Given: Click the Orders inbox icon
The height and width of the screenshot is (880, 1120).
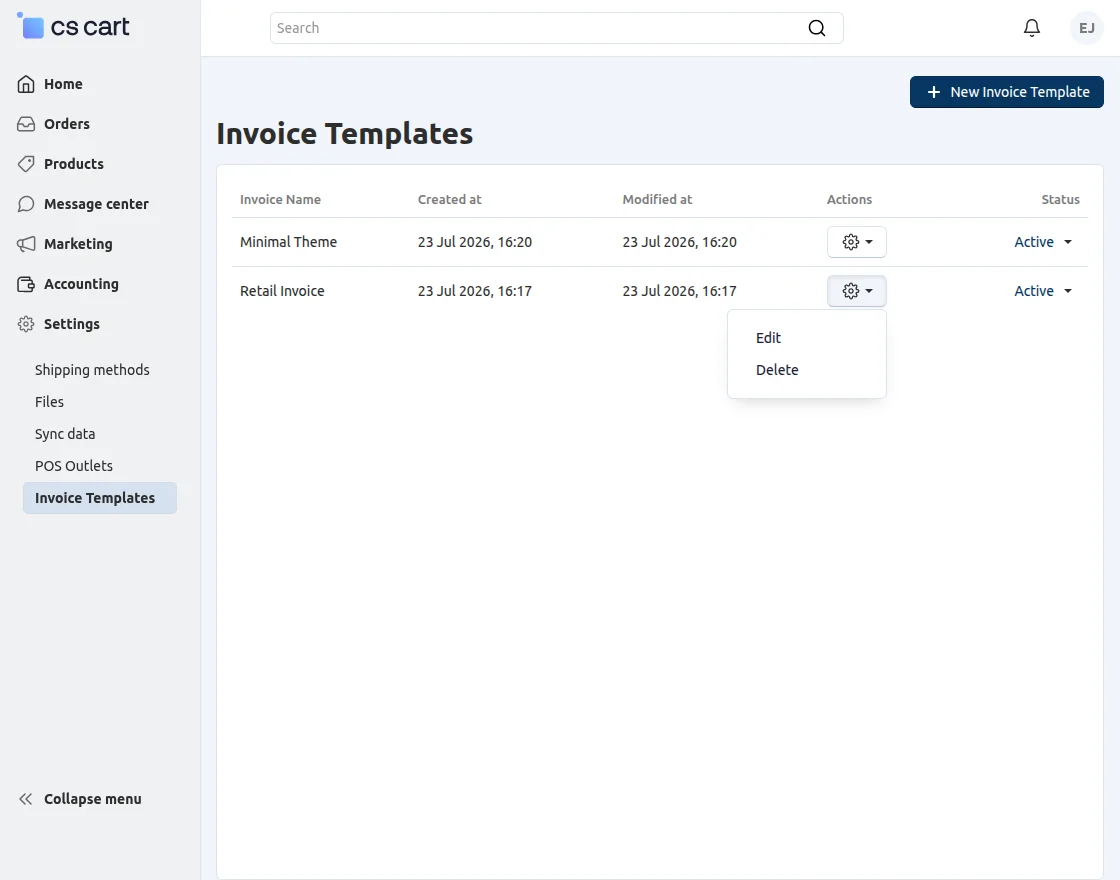Looking at the screenshot, I should (x=26, y=124).
